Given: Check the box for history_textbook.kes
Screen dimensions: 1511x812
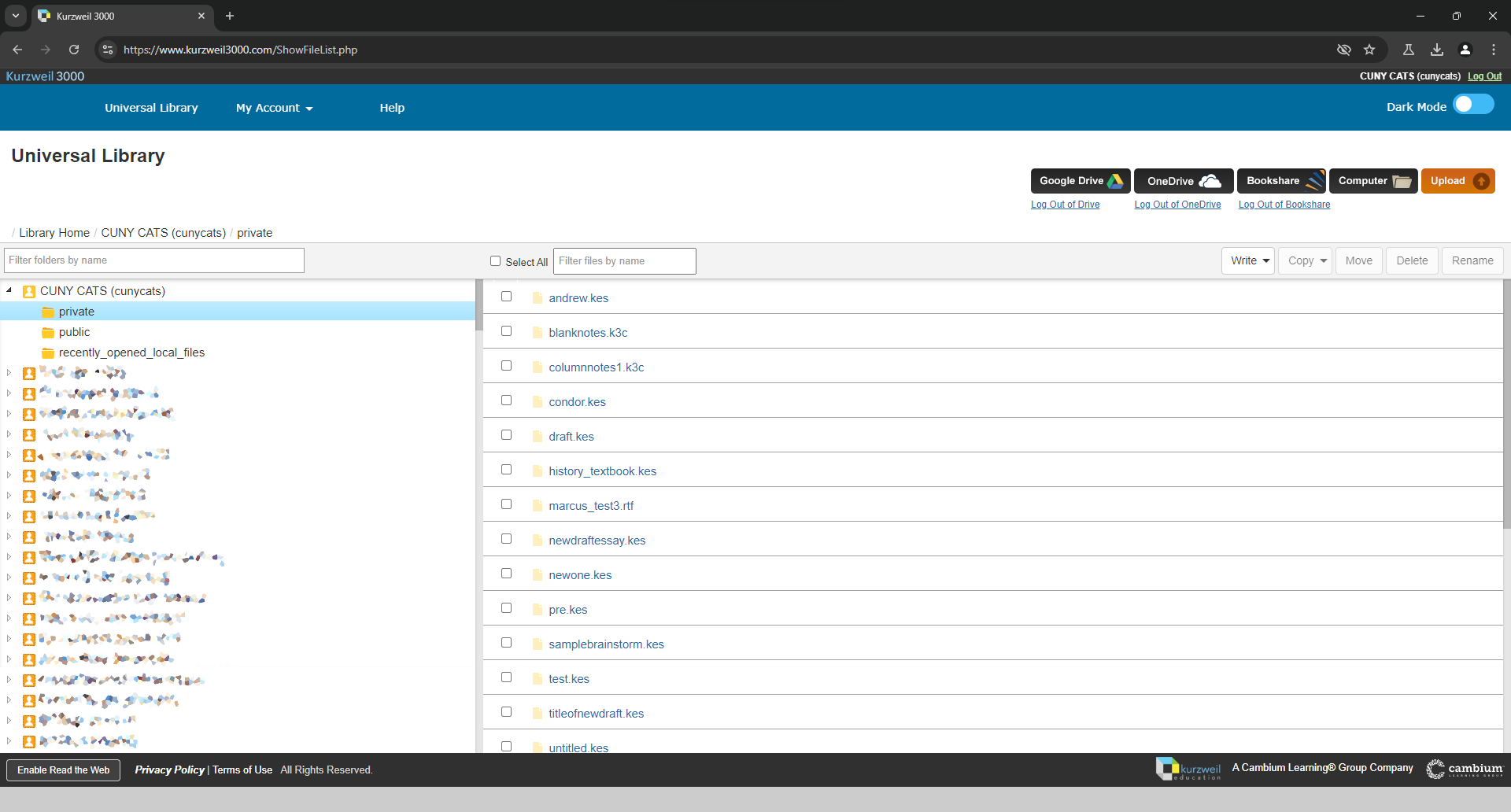Looking at the screenshot, I should [506, 470].
